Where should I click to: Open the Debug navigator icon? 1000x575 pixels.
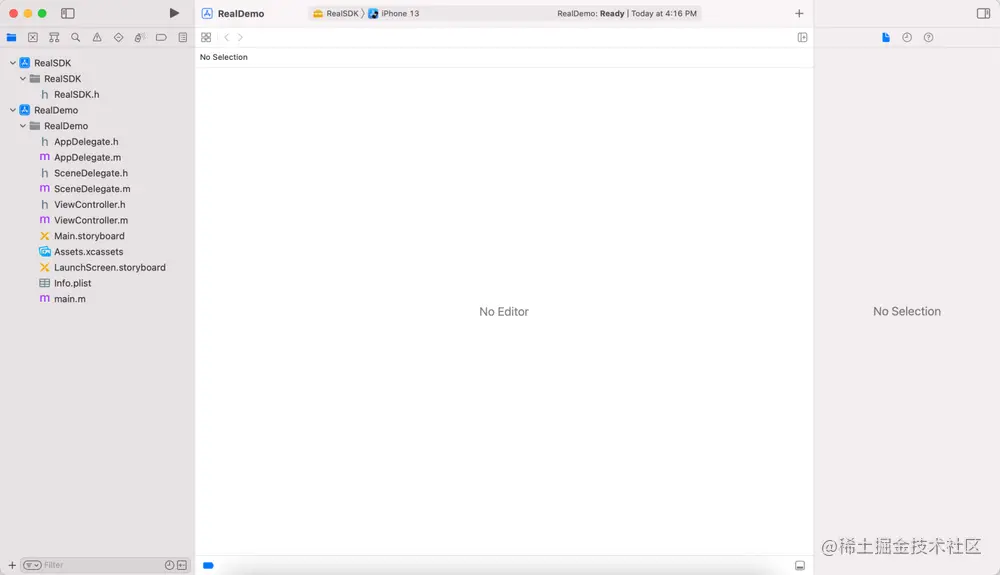pos(140,38)
